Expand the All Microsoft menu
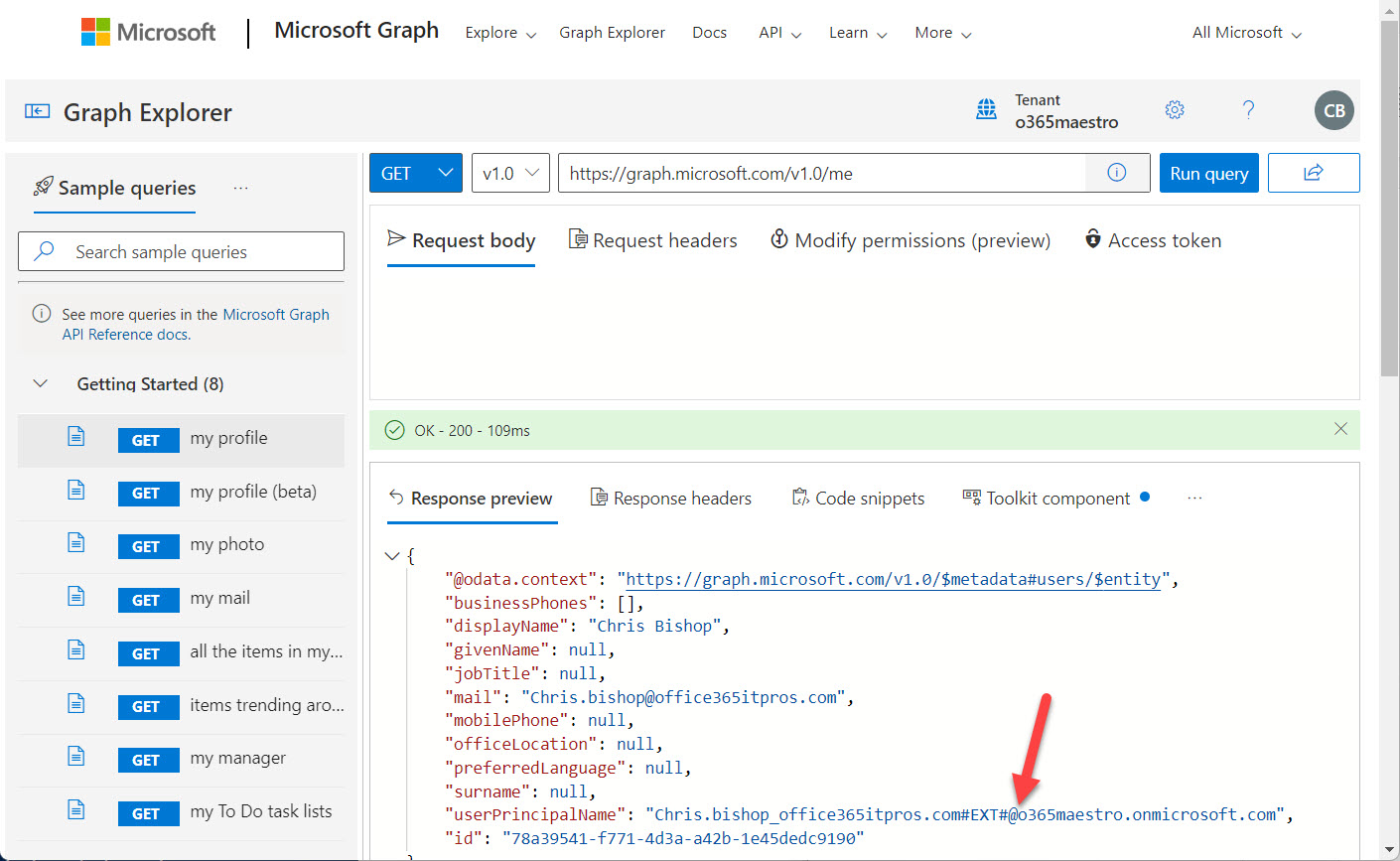The image size is (1400, 861). (x=1246, y=33)
